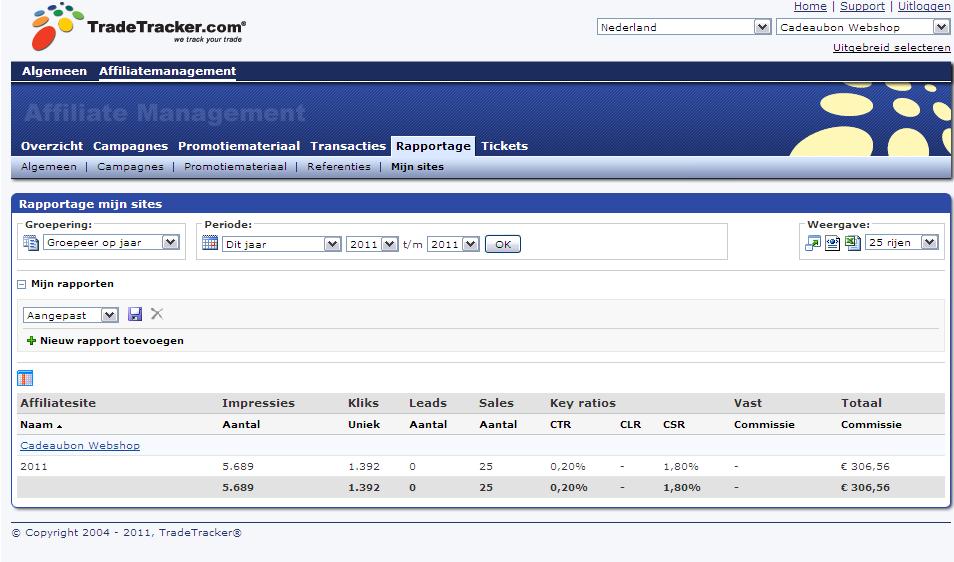Click the 5.689 impressions value in 2011 row
Screen dimensions: 954x562
point(238,467)
